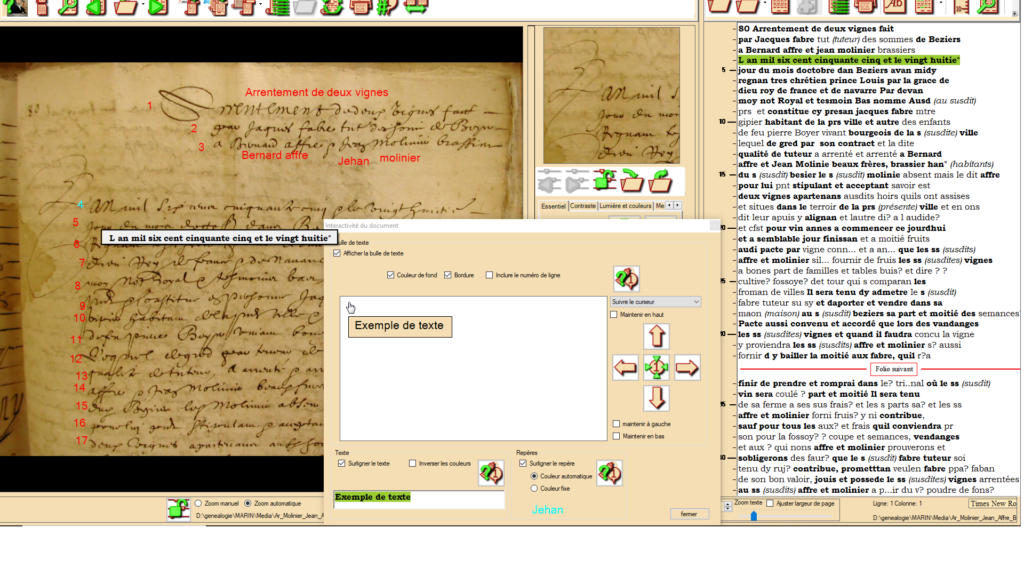The image size is (1024, 576).
Task: Click the green right-arrow next icon
Action: (x=157, y=7)
